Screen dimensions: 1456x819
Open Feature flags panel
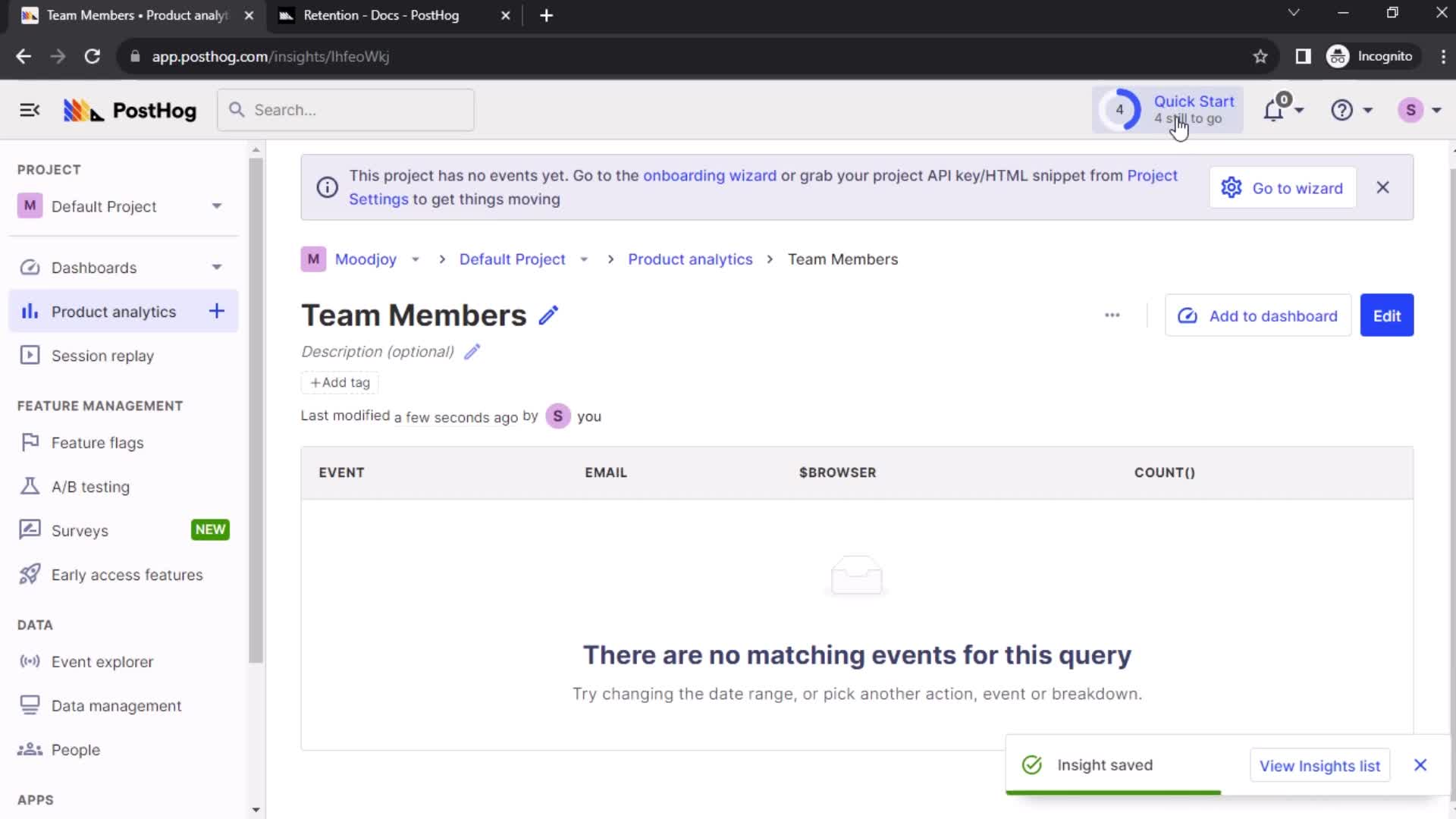pos(97,442)
